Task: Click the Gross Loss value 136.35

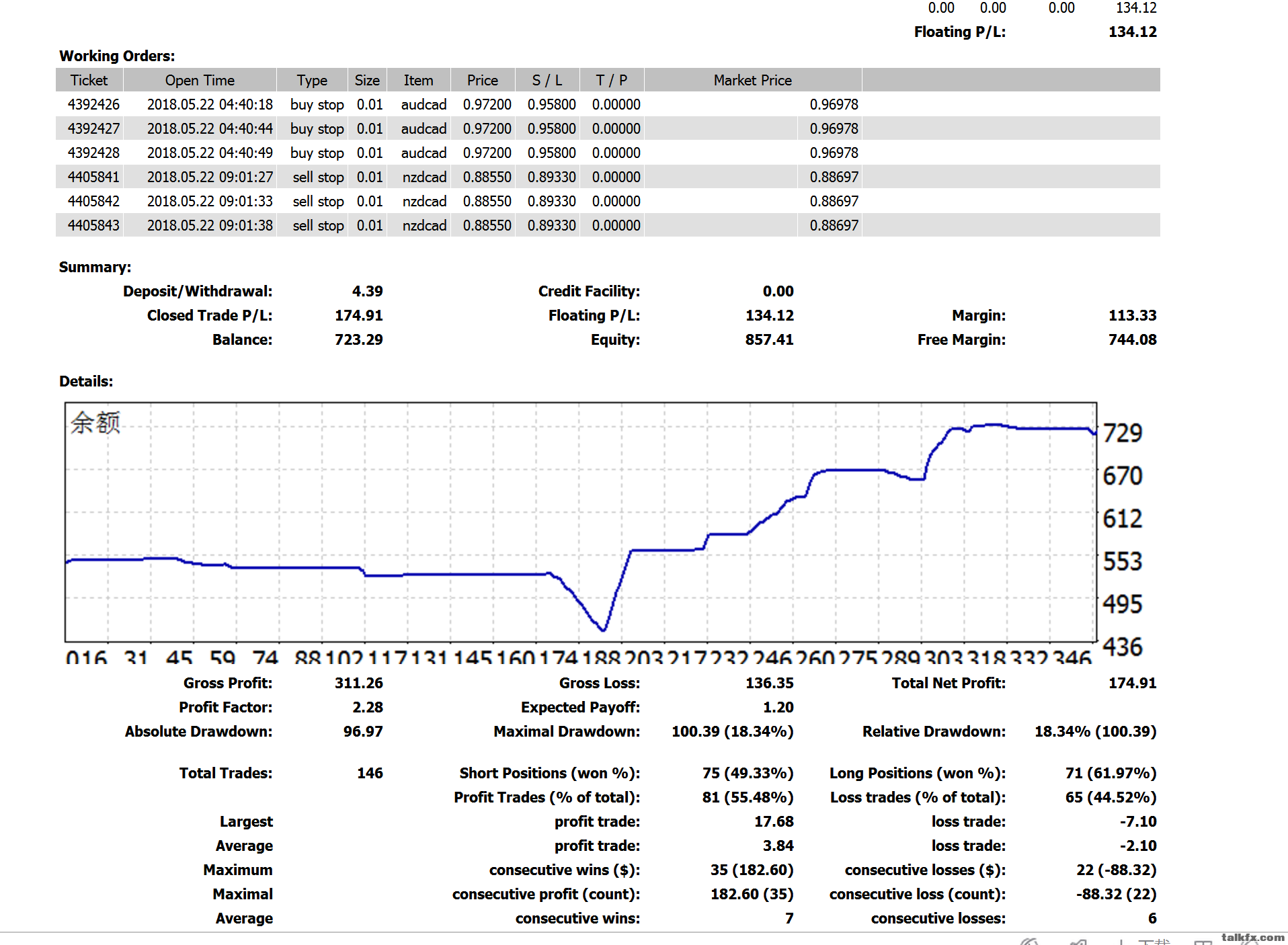Action: point(769,683)
